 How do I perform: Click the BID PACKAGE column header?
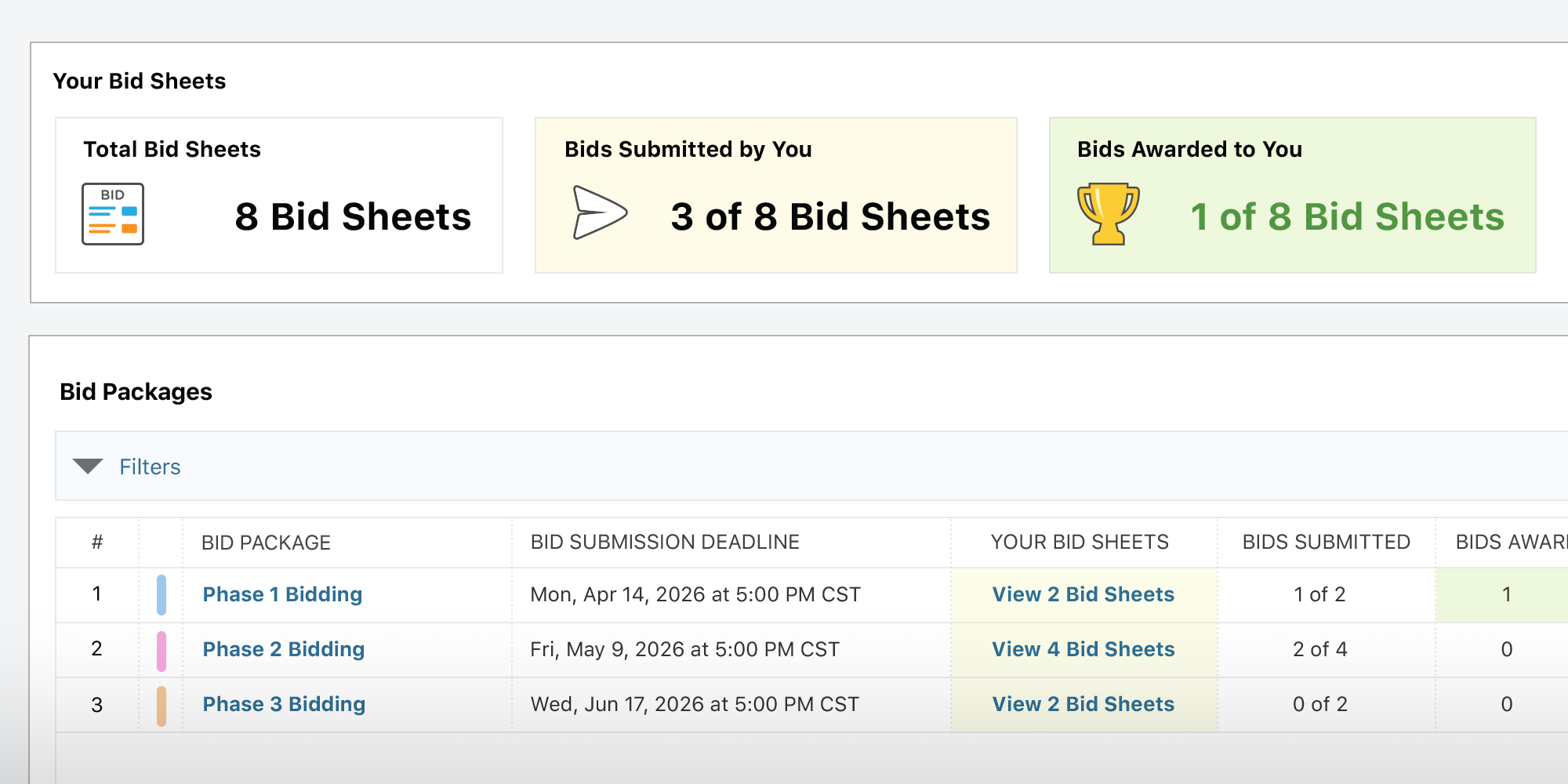click(x=264, y=542)
